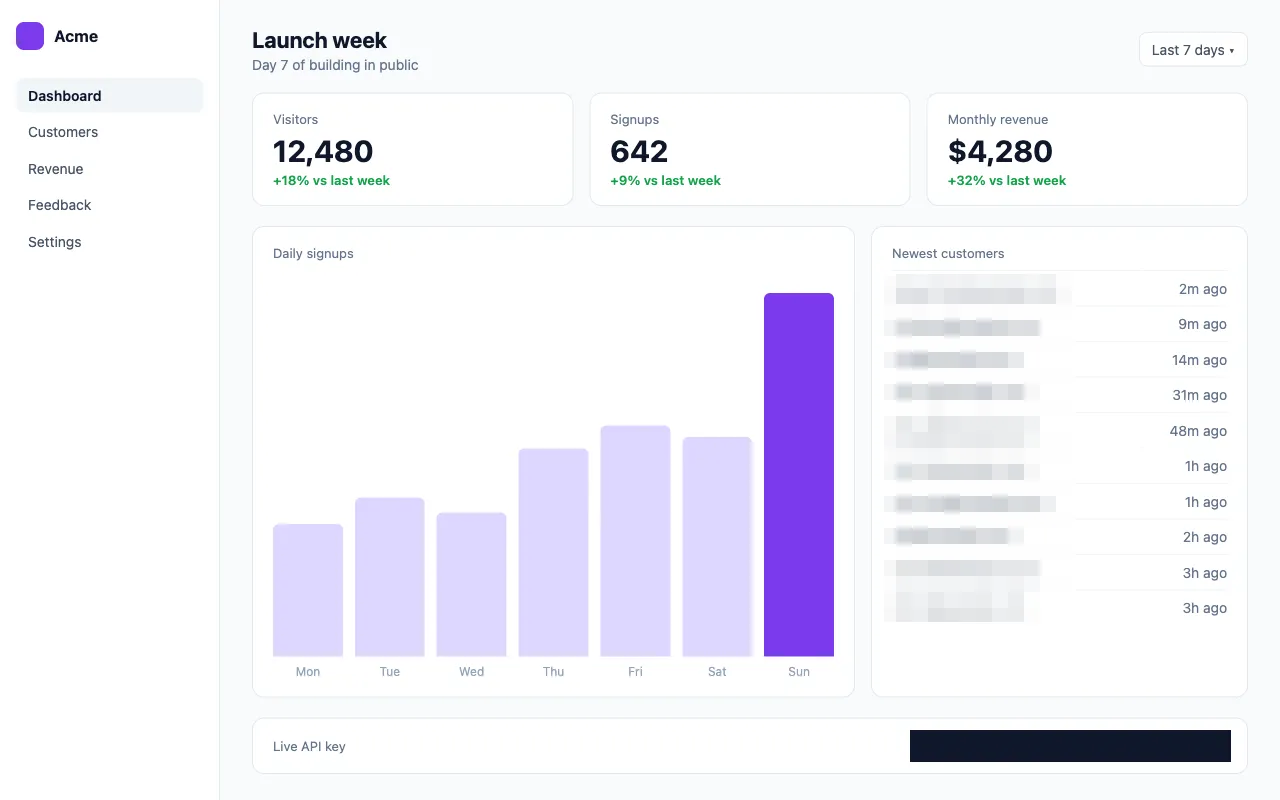The width and height of the screenshot is (1280, 800).
Task: Click the Friday signups bar
Action: [635, 541]
